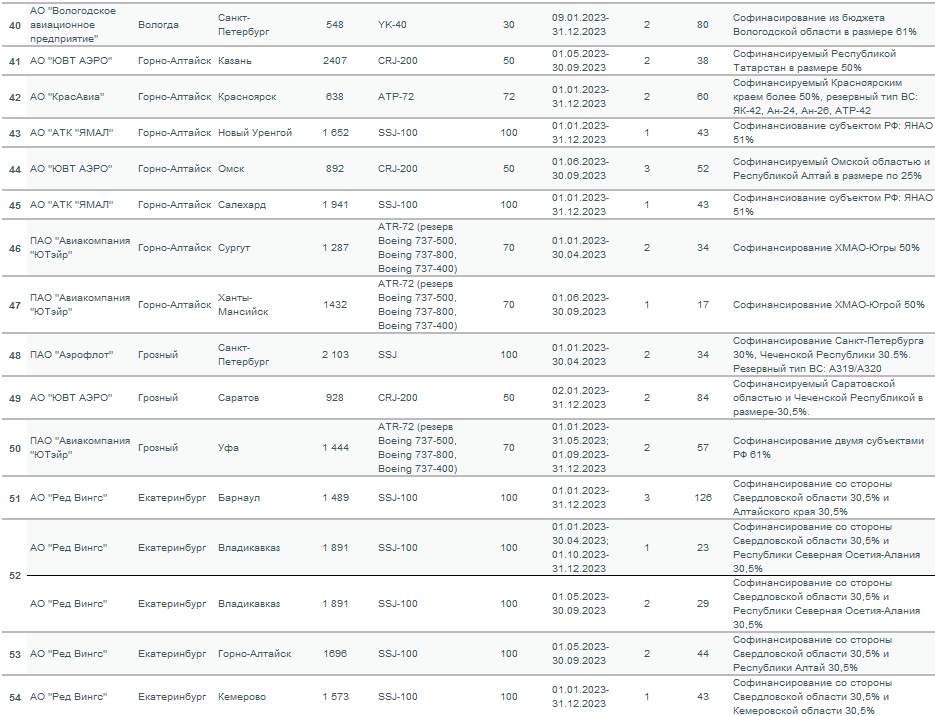
Task: Click the 'Сургут' destination cell
Action: (234, 247)
